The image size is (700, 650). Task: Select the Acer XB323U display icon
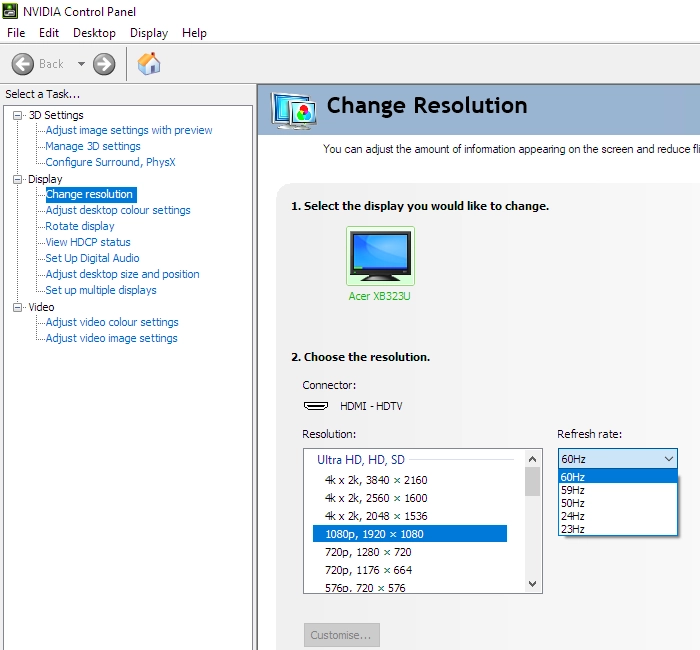coord(380,256)
